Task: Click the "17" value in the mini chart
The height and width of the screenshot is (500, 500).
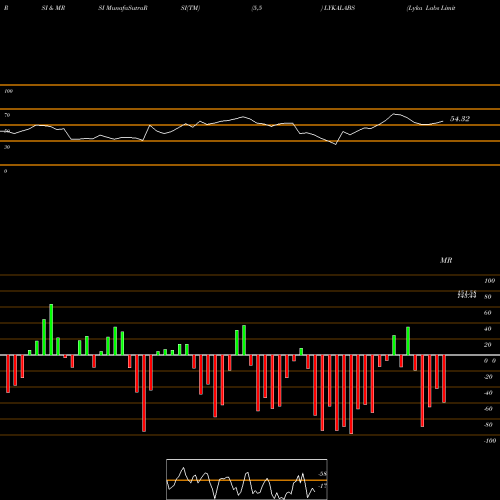Action: tap(322, 486)
